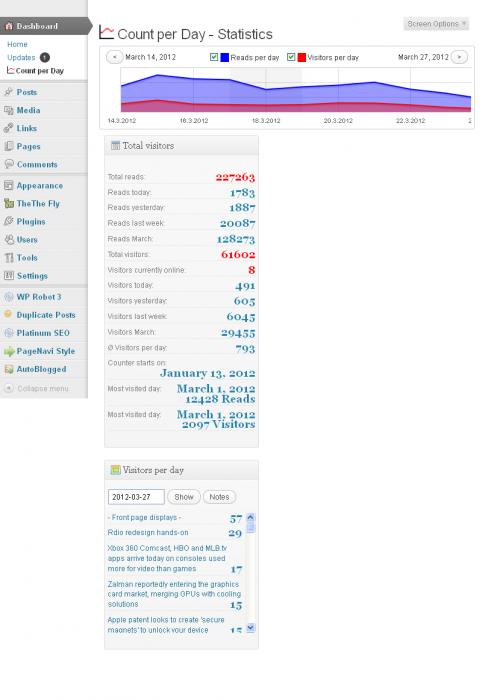Click the Users icon in admin menu
This screenshot has height=700, width=494.
point(8,240)
